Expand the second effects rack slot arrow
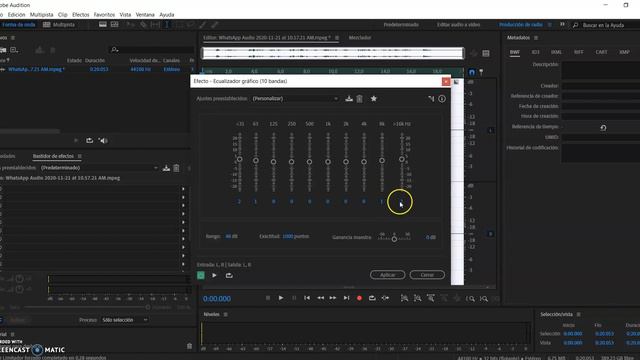 pos(183,197)
